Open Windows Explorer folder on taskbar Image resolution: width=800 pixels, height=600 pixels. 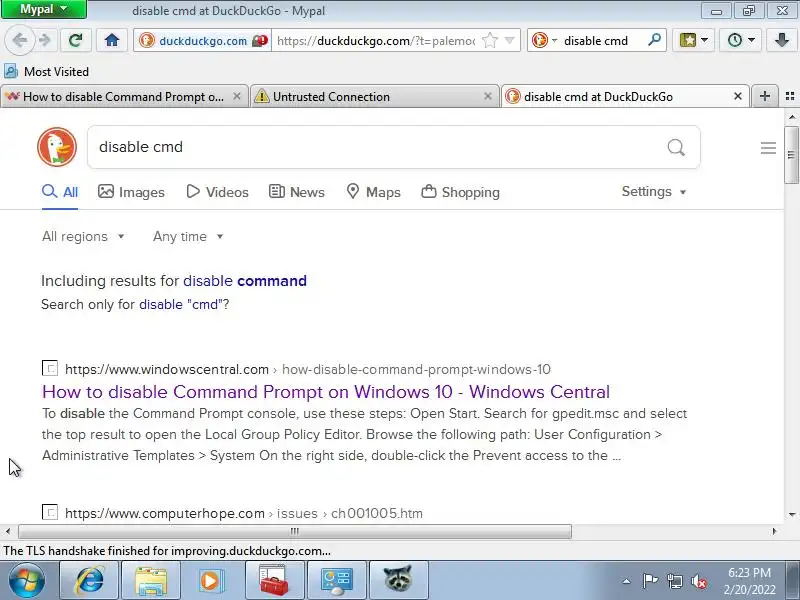click(x=151, y=580)
